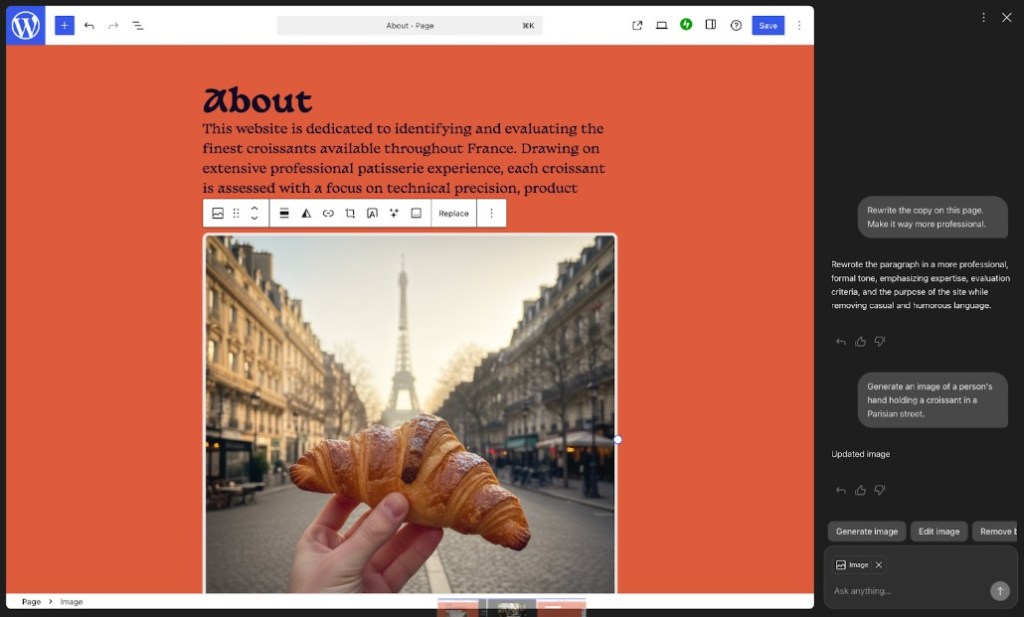
Task: Open the Document Overview list view
Action: click(x=138, y=25)
